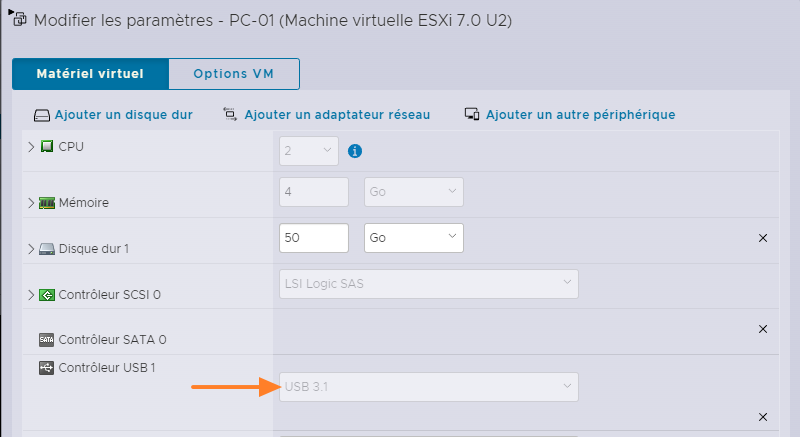The height and width of the screenshot is (437, 800).
Task: Open the disk size unit dropdown (Go)
Action: tap(413, 238)
